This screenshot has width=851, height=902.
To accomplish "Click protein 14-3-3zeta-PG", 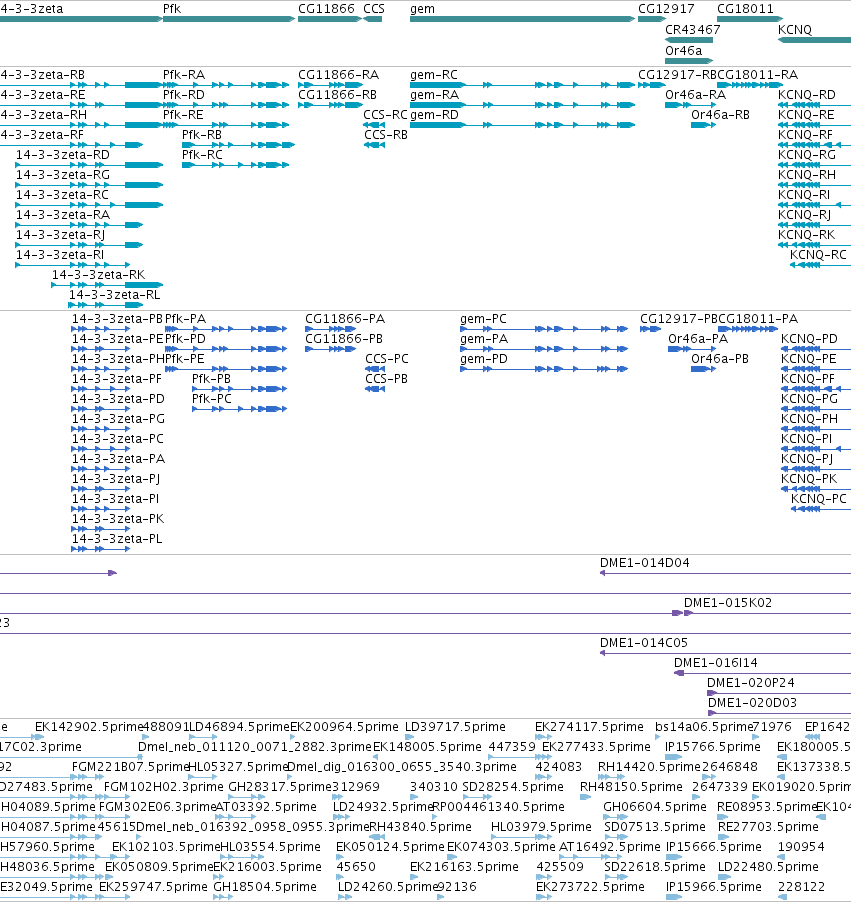I will (x=118, y=419).
